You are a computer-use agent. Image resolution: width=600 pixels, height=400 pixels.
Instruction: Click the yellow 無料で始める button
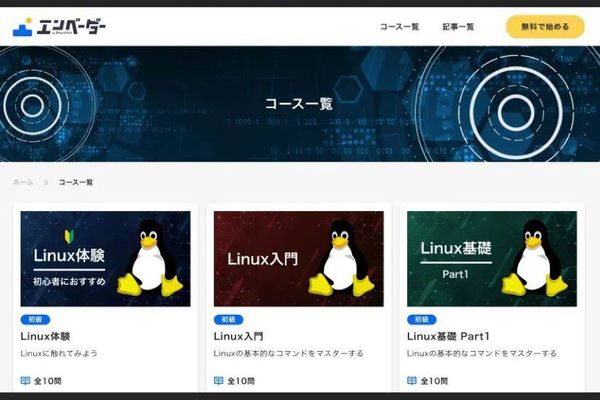[x=545, y=27]
